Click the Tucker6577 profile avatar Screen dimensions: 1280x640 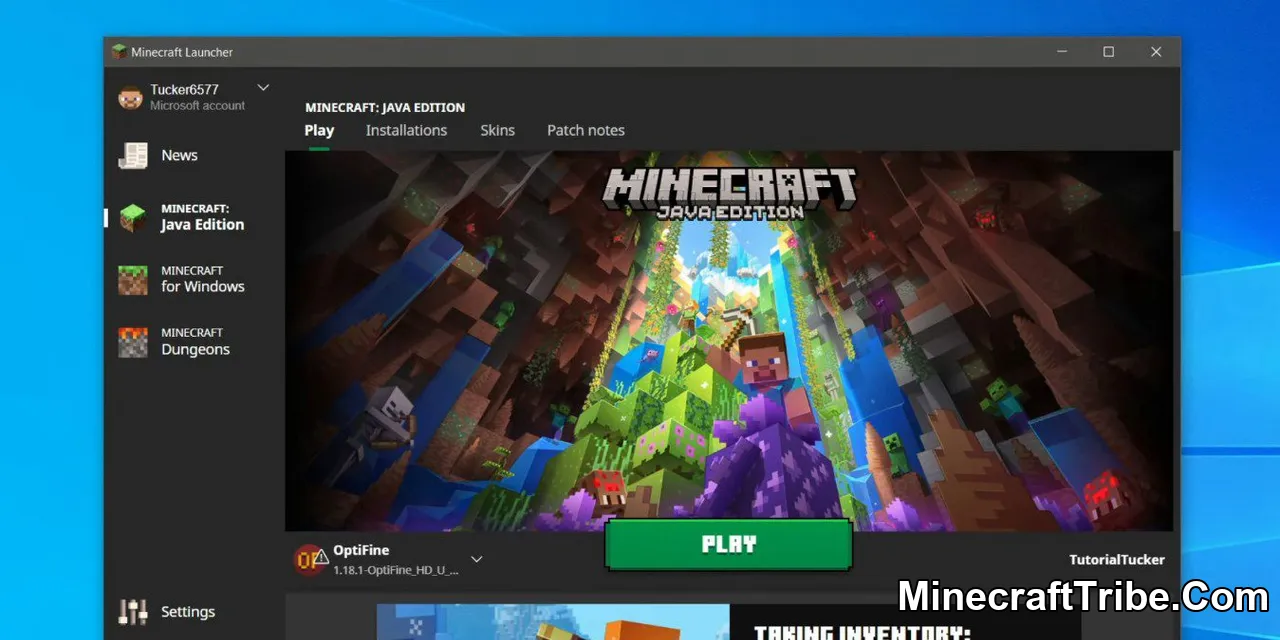pyautogui.click(x=131, y=97)
